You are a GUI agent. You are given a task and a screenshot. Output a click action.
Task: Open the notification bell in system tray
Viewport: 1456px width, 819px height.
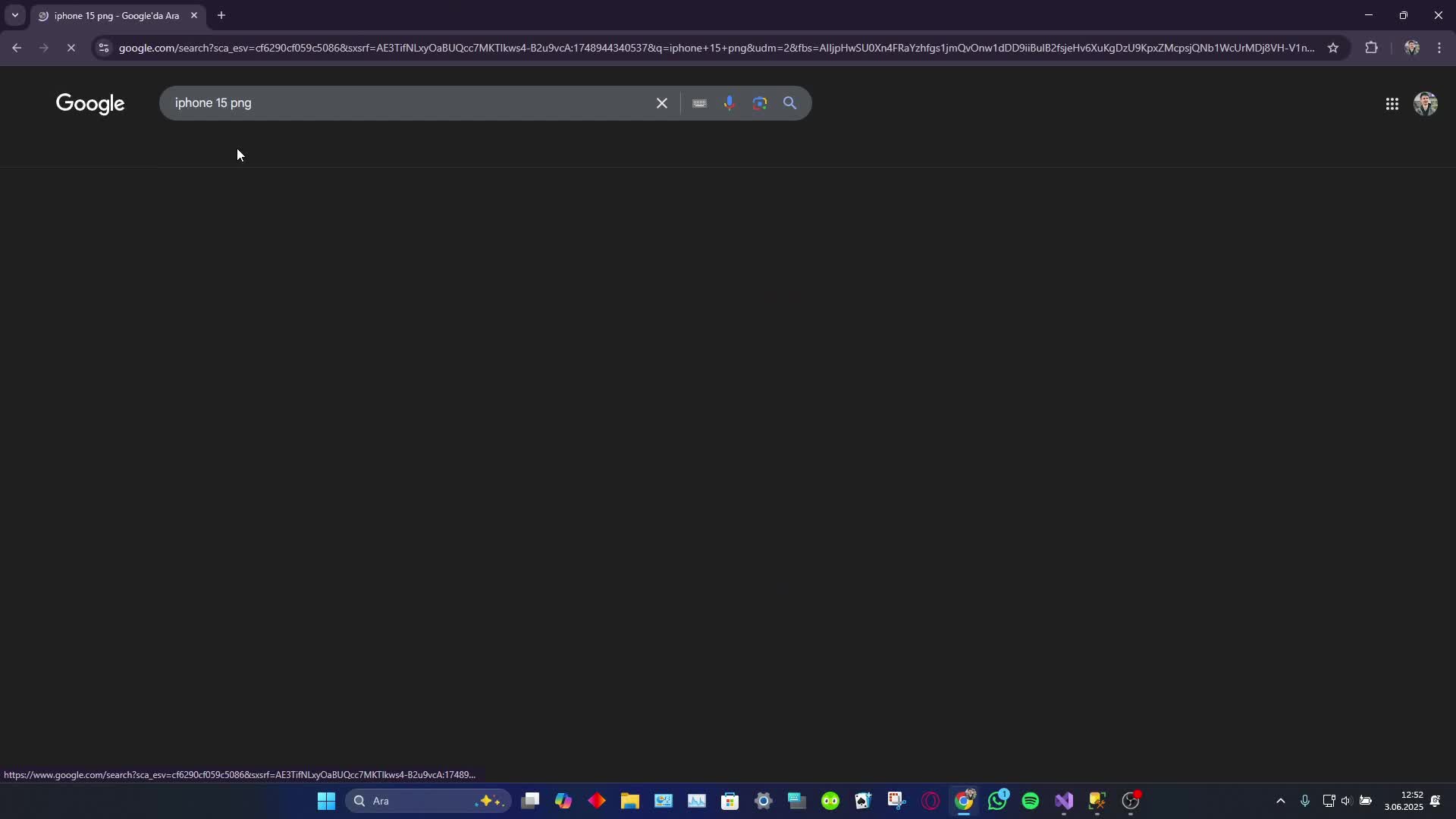point(1436,801)
